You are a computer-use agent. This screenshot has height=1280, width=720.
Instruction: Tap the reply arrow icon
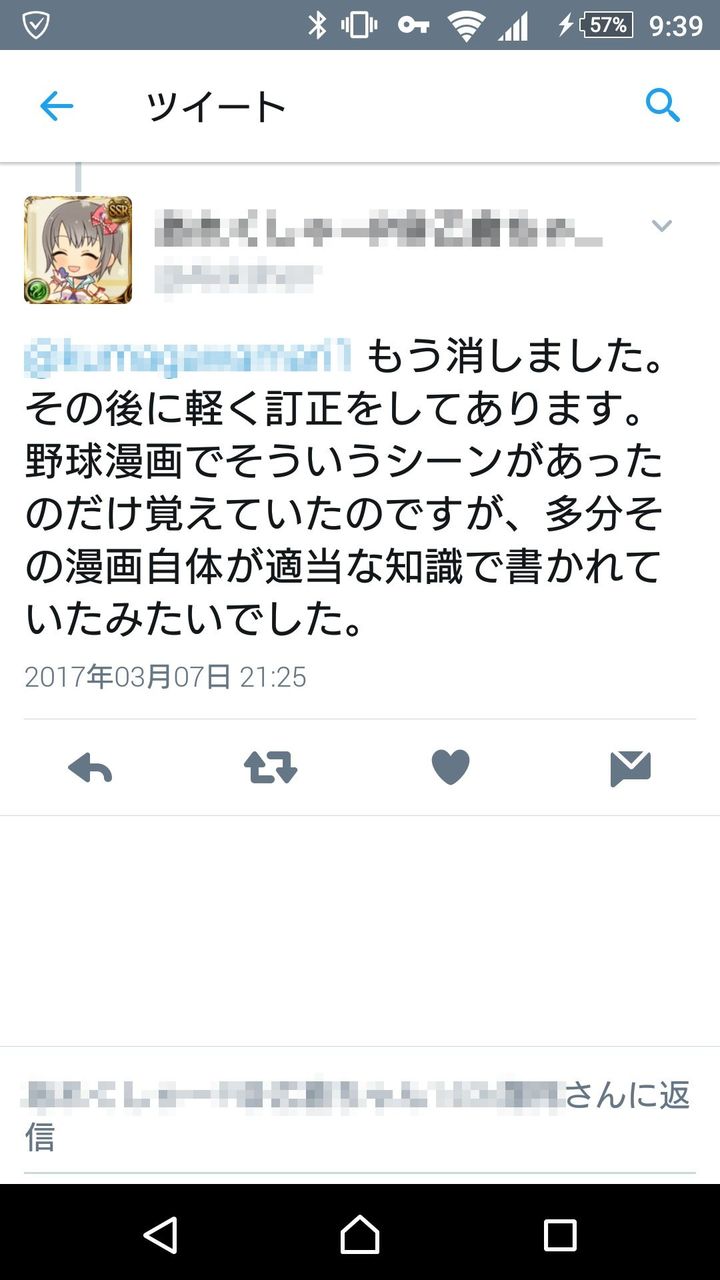[90, 768]
